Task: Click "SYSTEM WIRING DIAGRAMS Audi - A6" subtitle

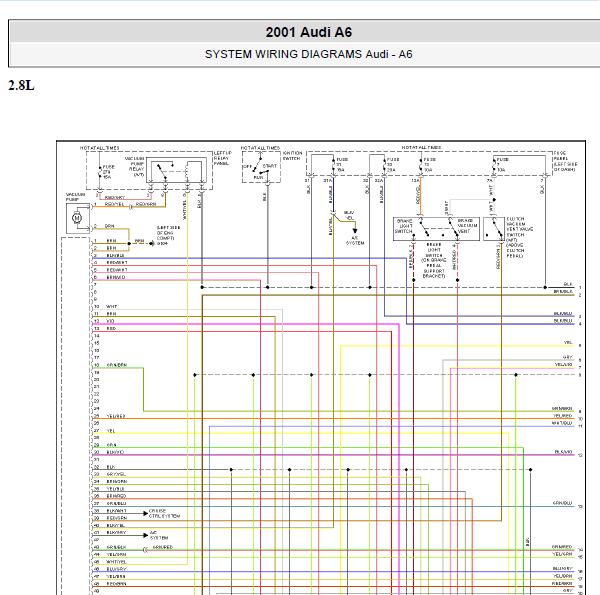Action: [x=308, y=54]
